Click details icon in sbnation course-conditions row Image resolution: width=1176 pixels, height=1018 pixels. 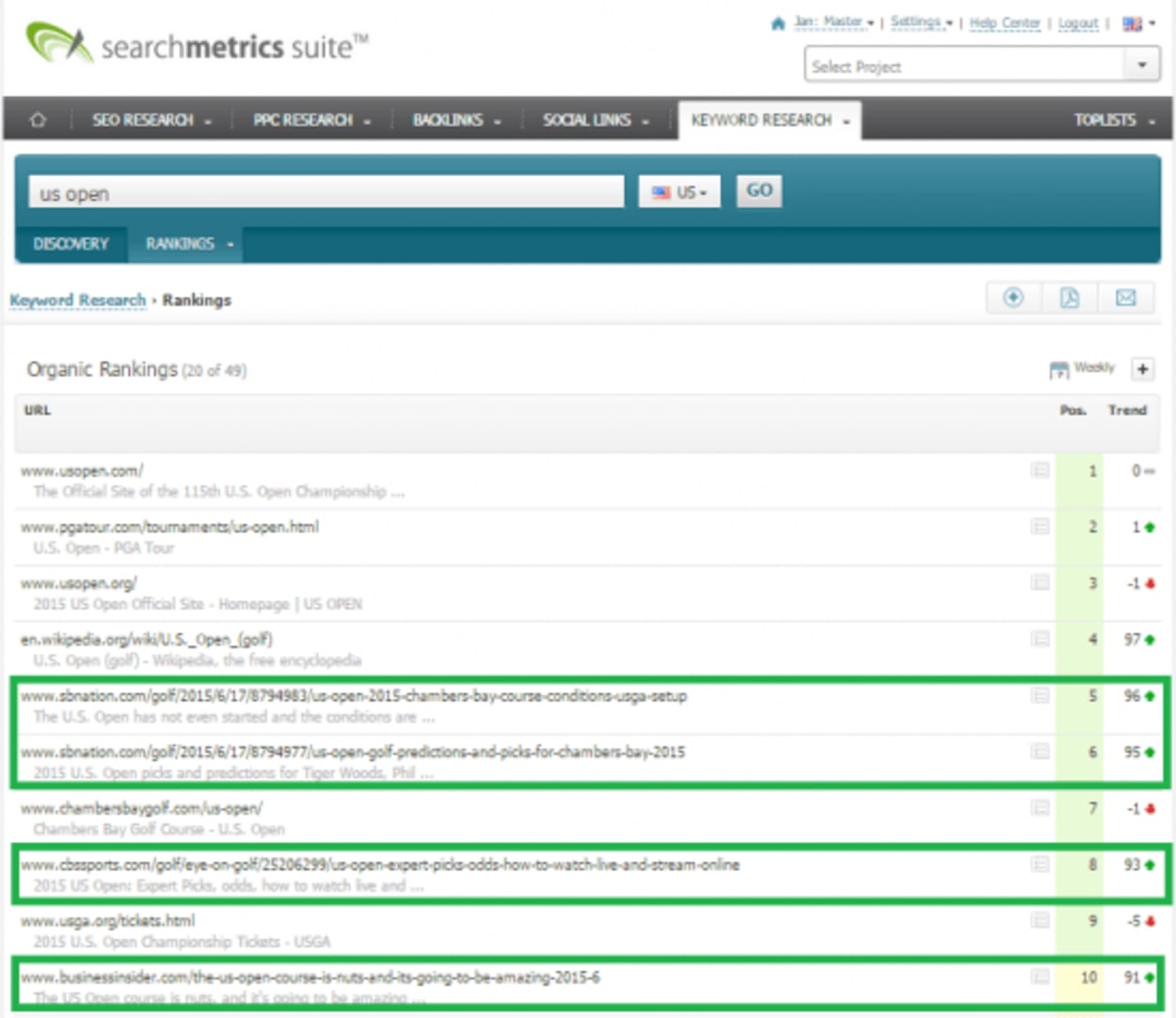click(x=1040, y=695)
